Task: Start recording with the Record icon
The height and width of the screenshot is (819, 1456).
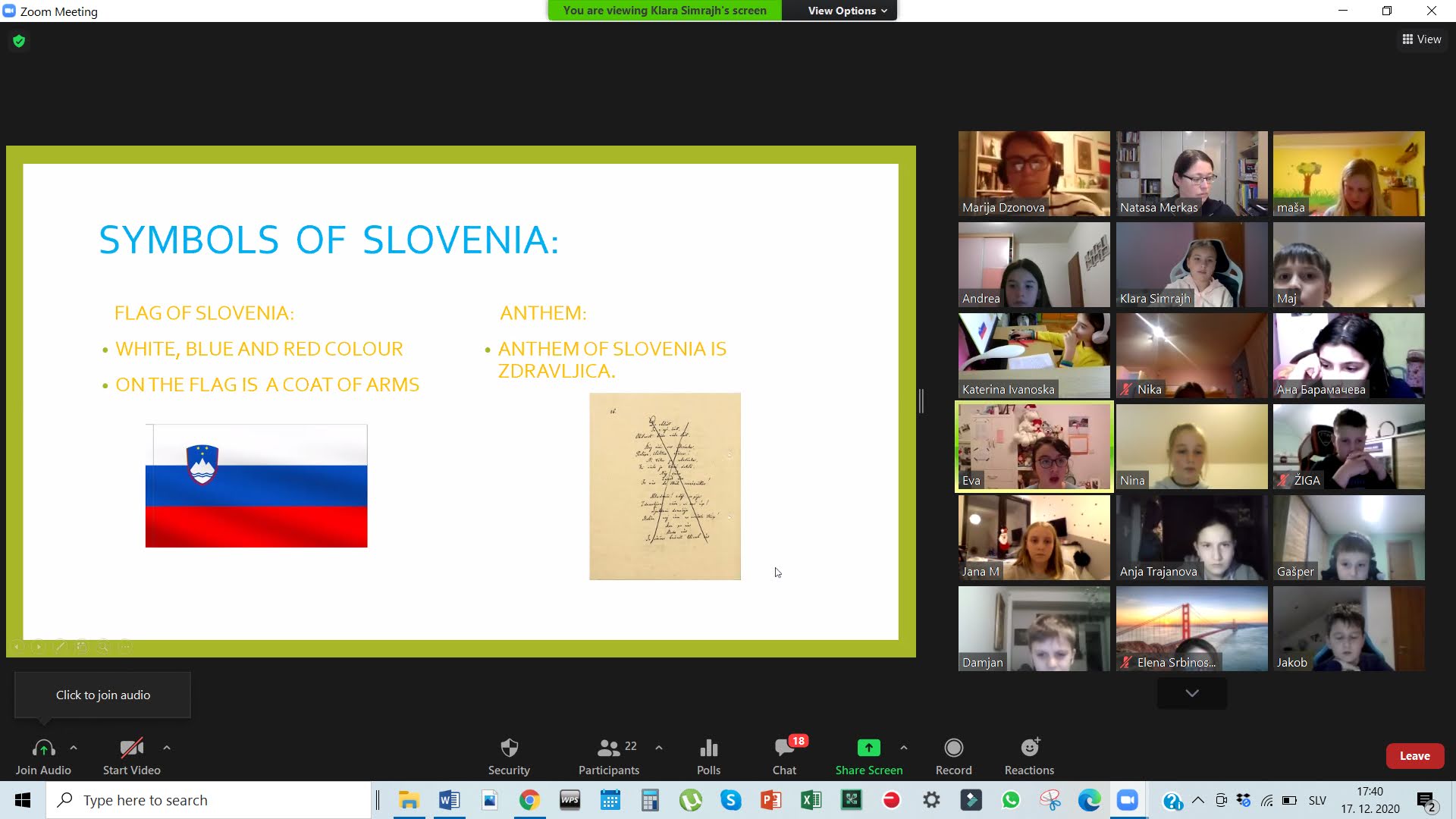Action: pyautogui.click(x=953, y=756)
